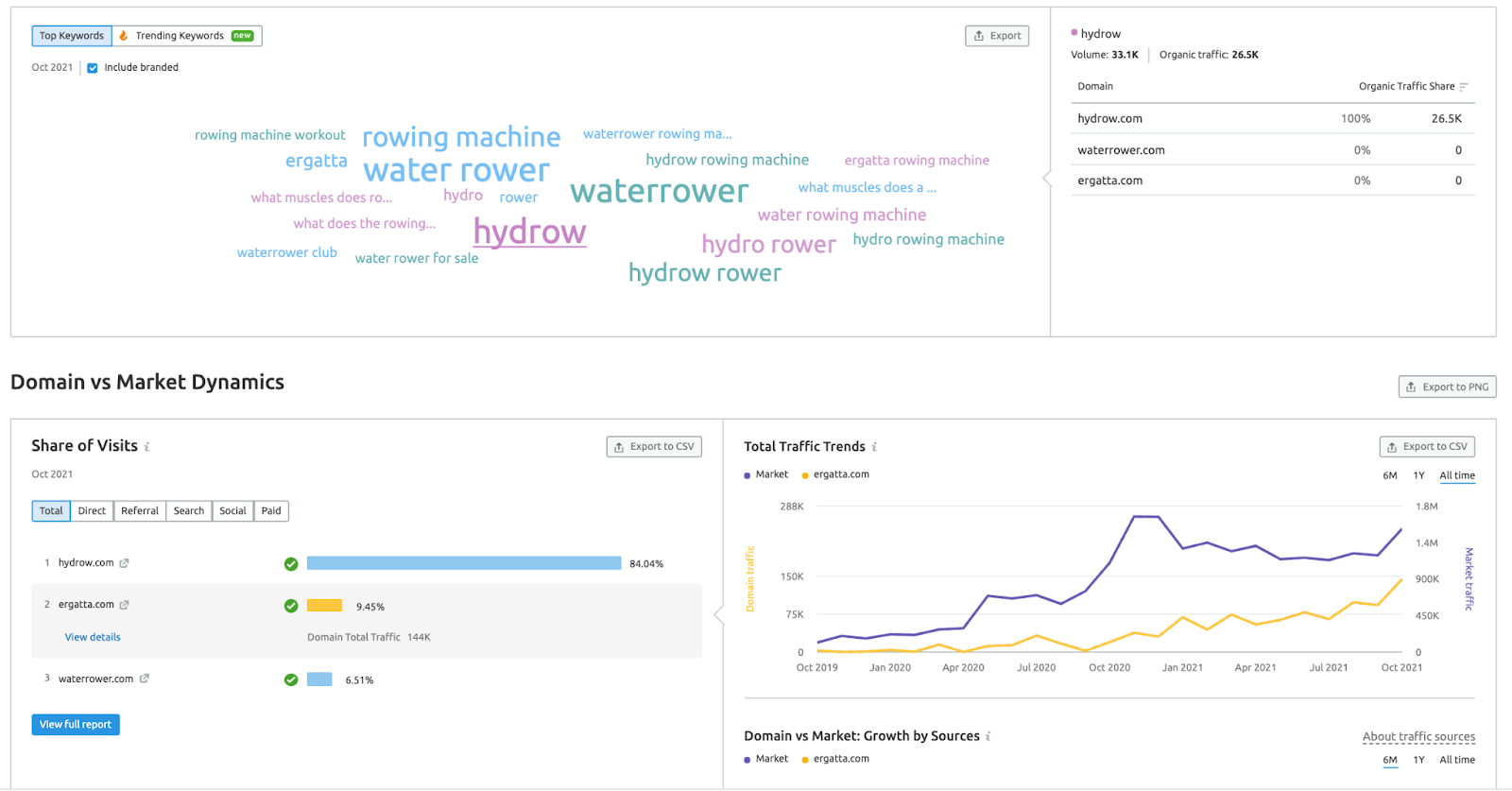Open external link icon next to ergatta.com

[x=124, y=605]
